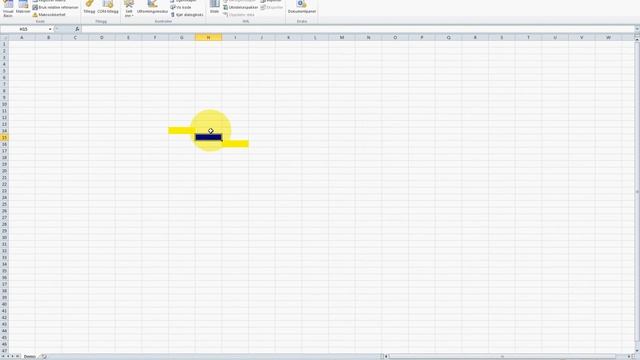Click vertical scrollbar down arrow
Viewport: 640px width, 360px height.
(637, 350)
